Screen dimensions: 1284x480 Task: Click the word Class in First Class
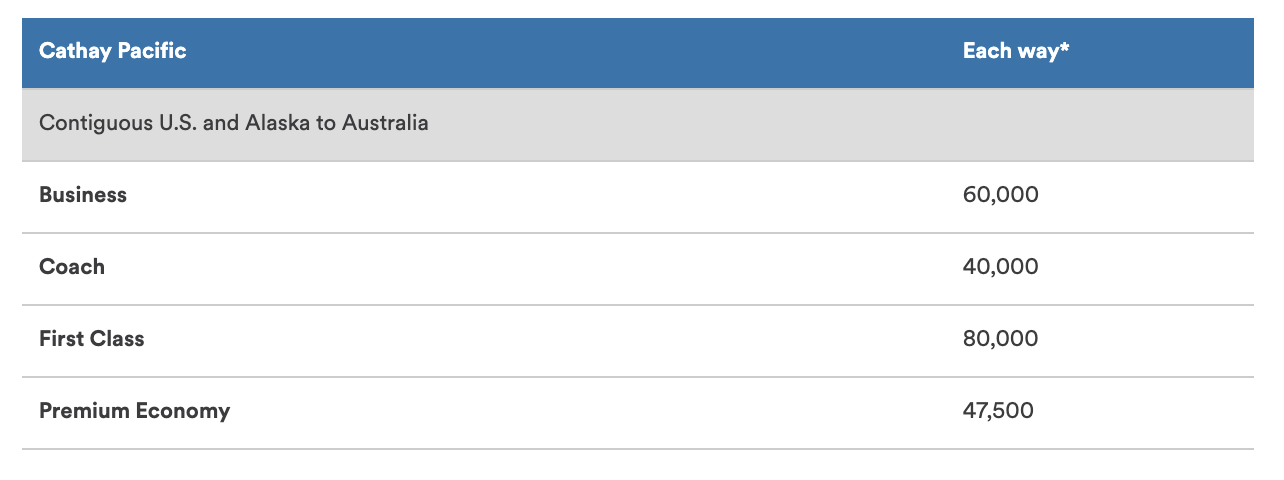(118, 339)
